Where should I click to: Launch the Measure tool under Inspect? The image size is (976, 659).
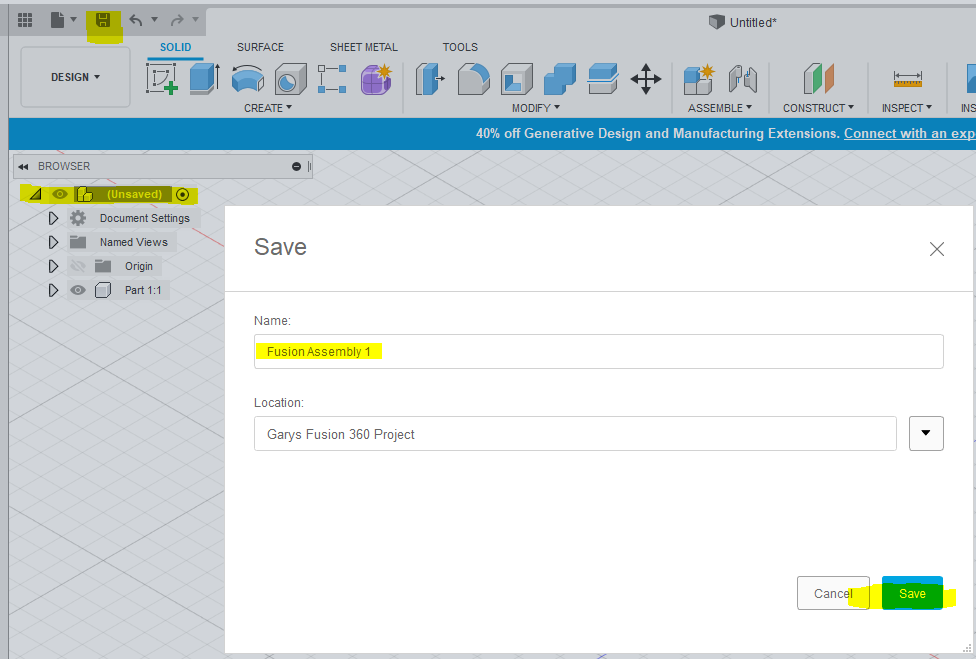coord(906,78)
